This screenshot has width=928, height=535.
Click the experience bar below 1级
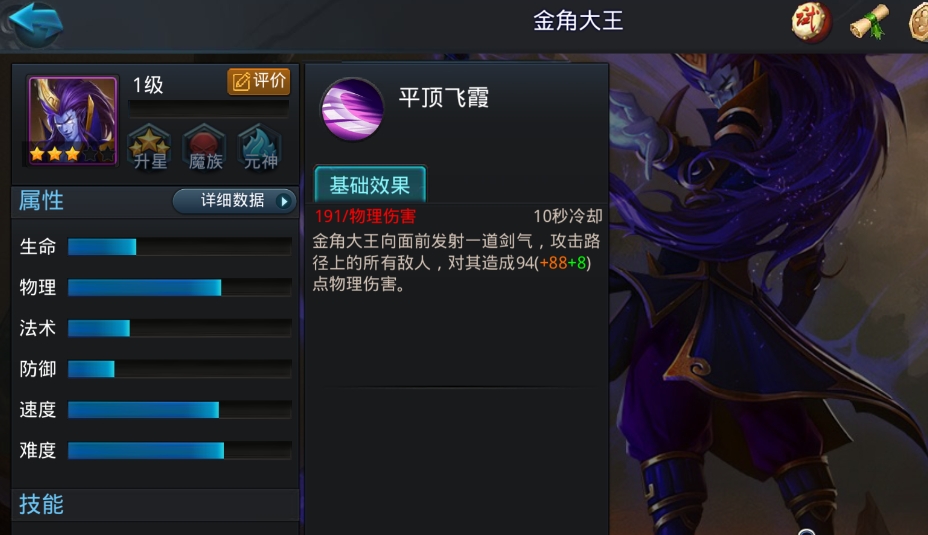(208, 109)
